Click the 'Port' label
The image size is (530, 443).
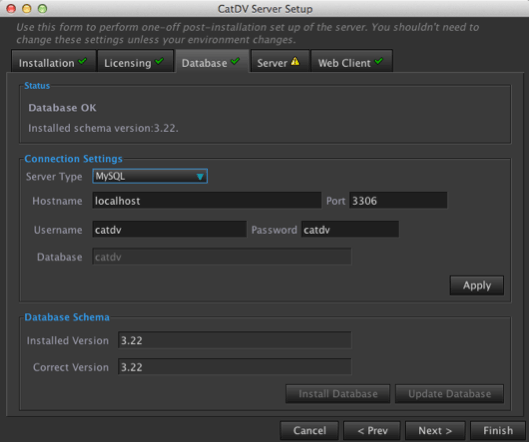tap(336, 201)
